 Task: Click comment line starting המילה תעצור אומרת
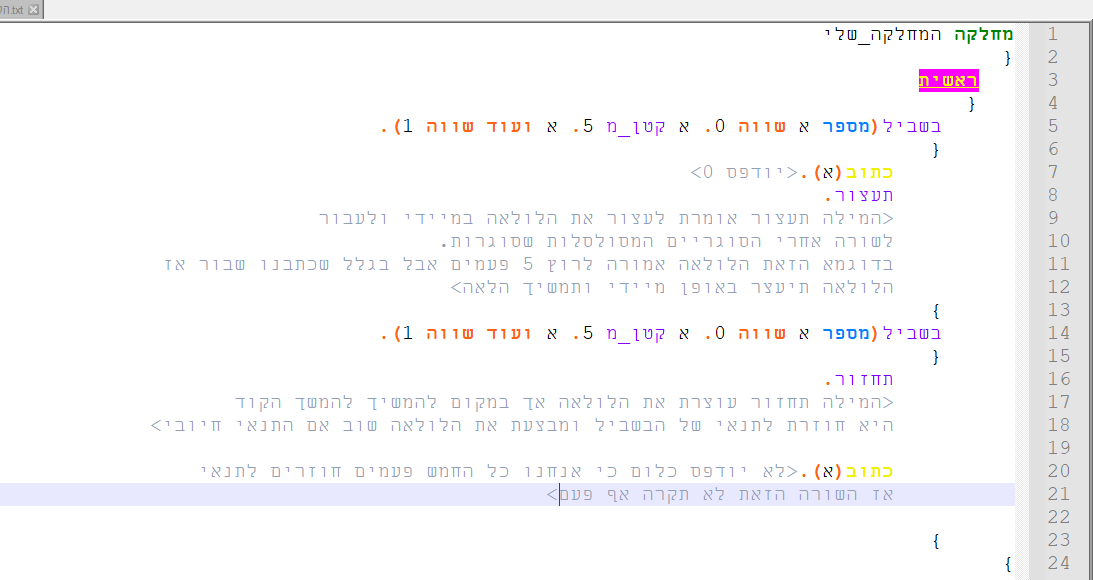coord(606,218)
